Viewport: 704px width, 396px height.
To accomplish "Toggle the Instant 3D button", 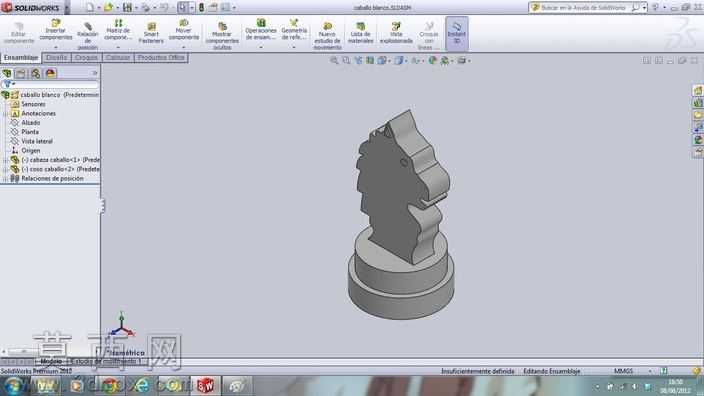I will pyautogui.click(x=457, y=33).
